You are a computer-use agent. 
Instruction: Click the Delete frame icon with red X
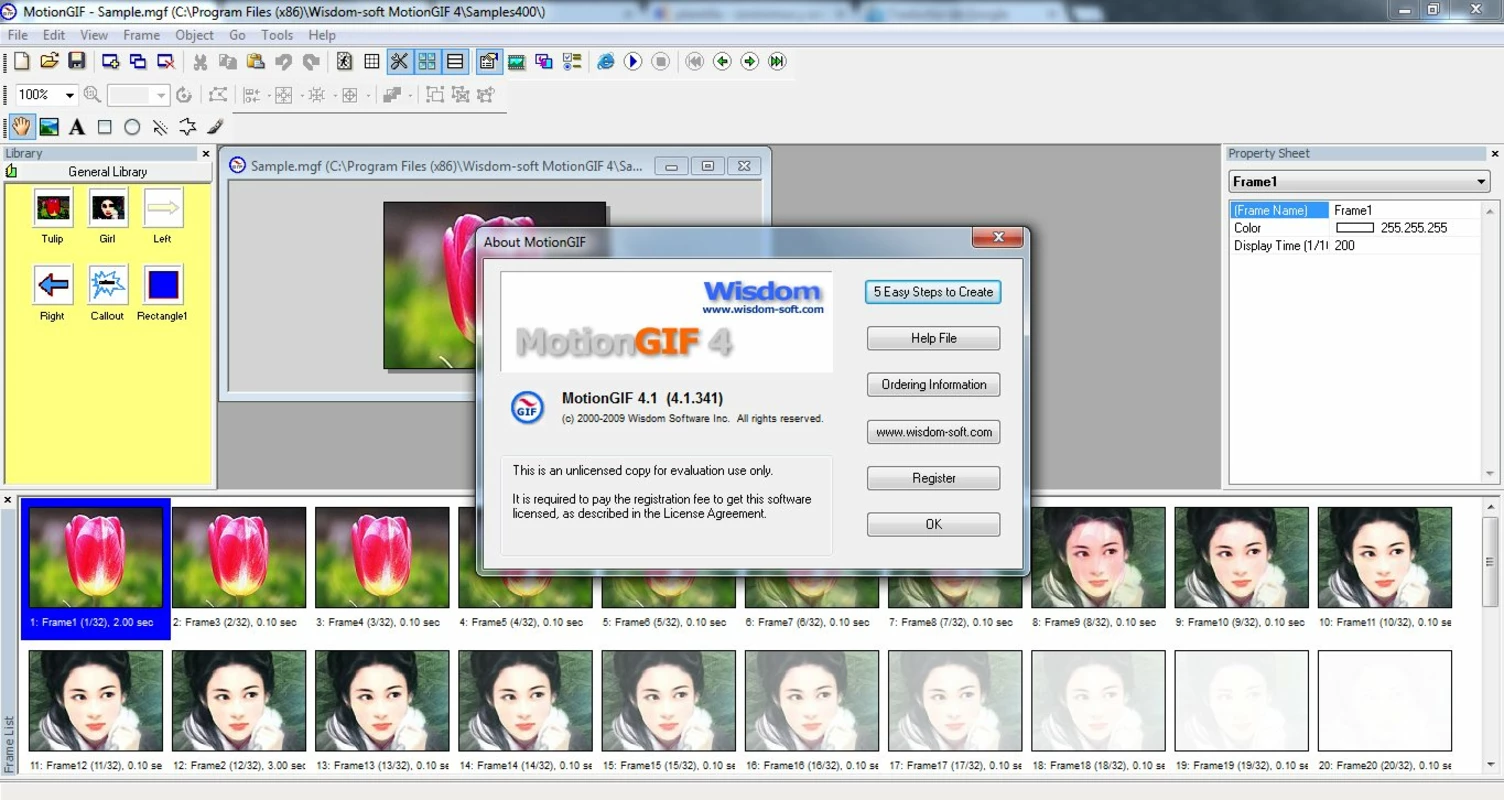coord(166,61)
